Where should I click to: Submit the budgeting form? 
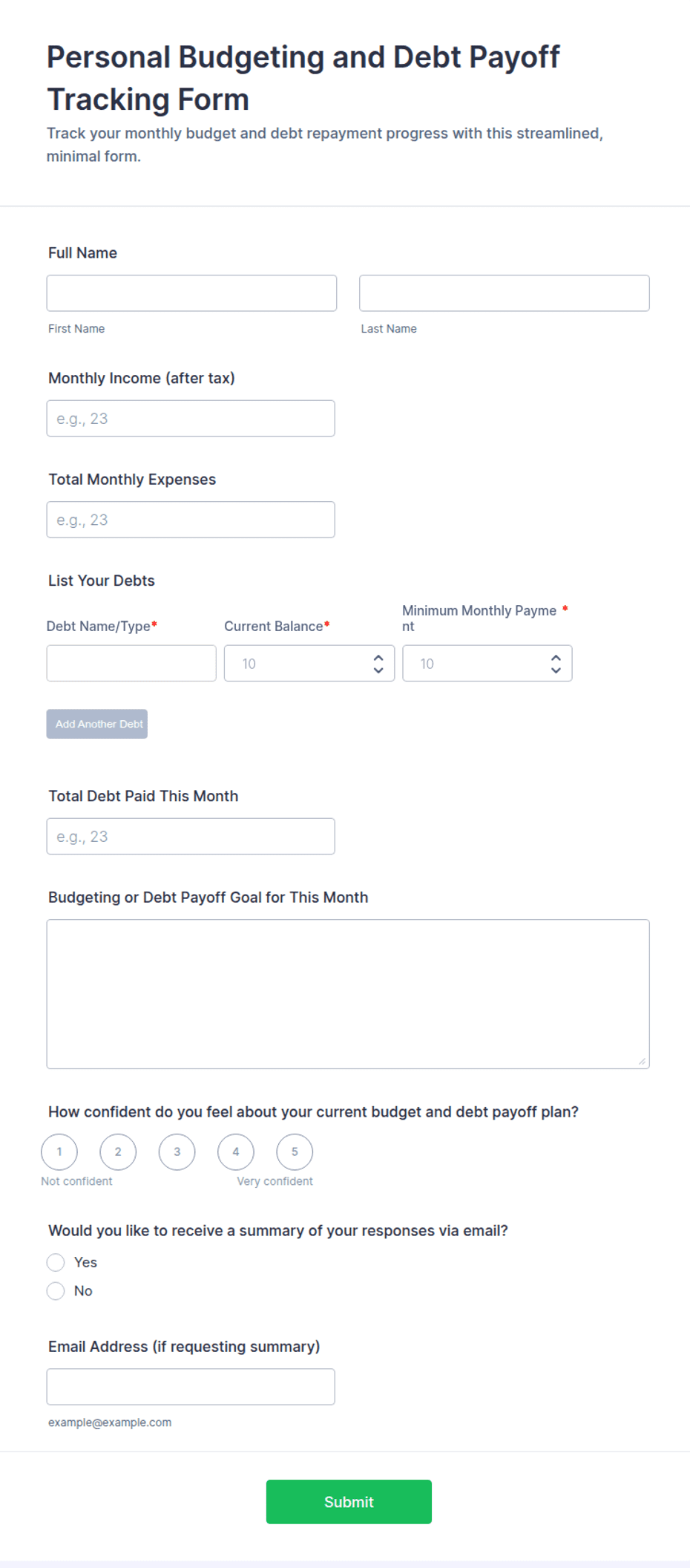tap(349, 1502)
